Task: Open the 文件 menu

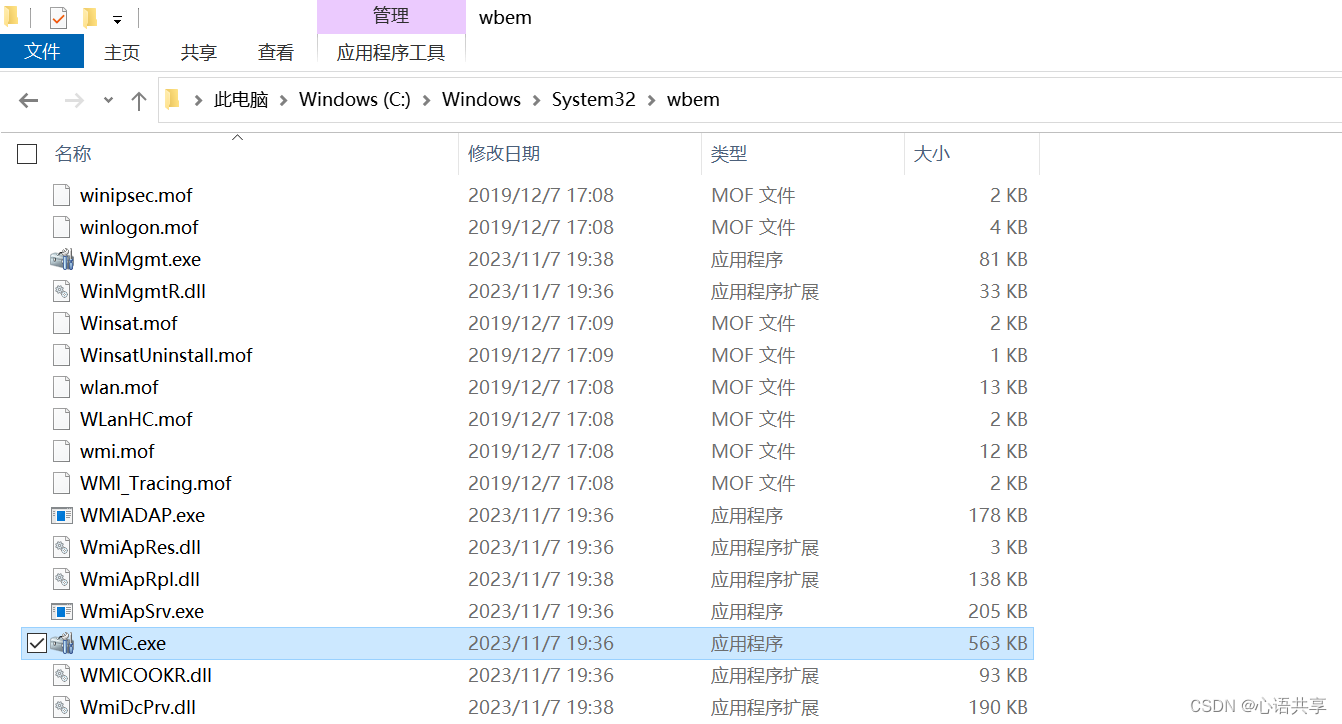Action: click(x=42, y=52)
